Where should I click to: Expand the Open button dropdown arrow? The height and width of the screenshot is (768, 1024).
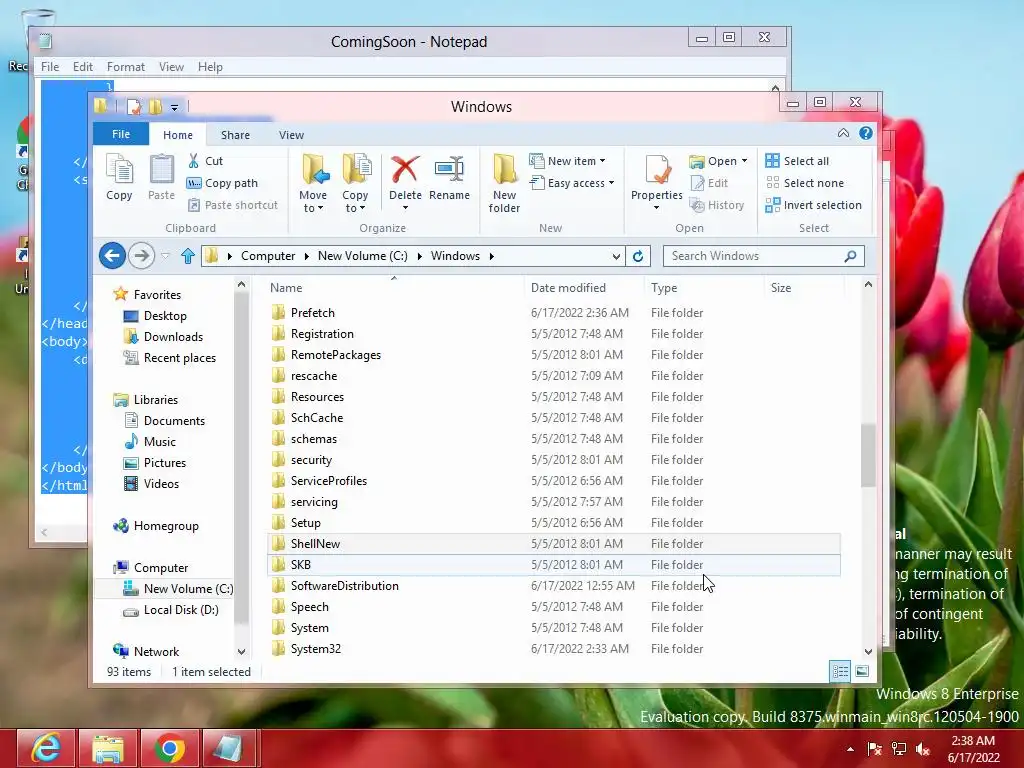click(x=744, y=161)
